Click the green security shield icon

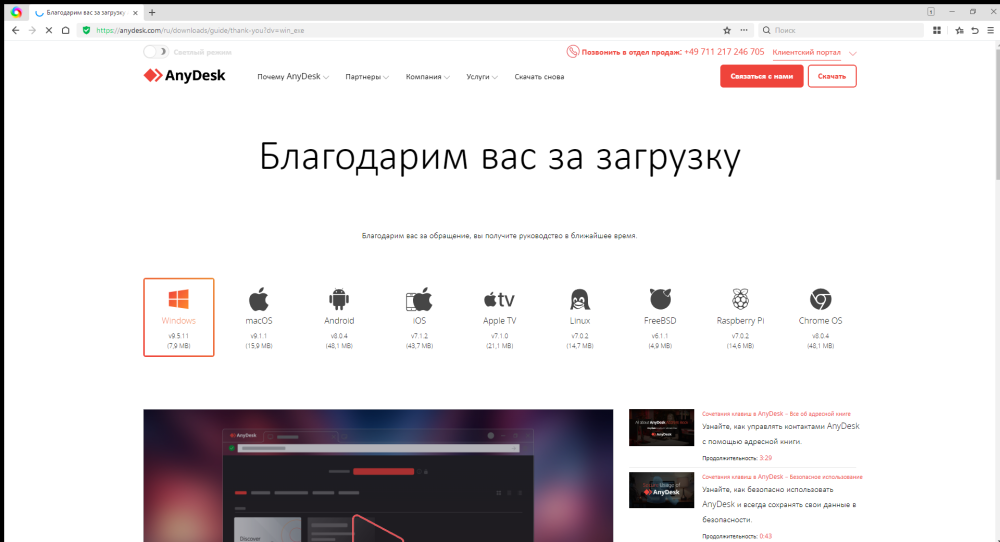coord(87,30)
